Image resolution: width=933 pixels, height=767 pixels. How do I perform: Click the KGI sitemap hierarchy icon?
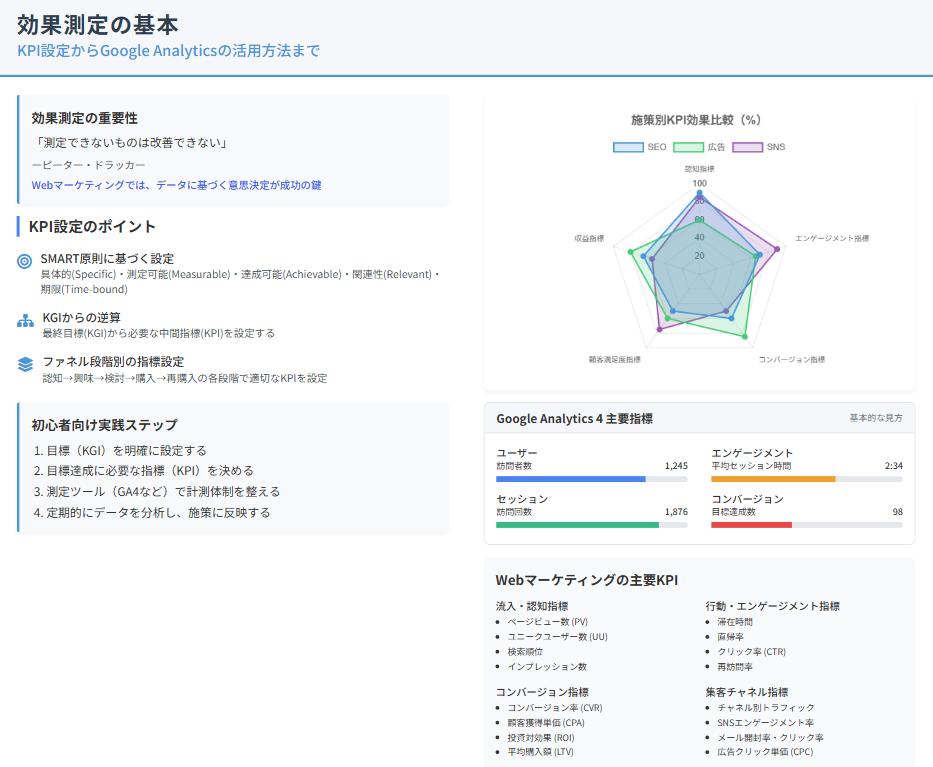(26, 321)
